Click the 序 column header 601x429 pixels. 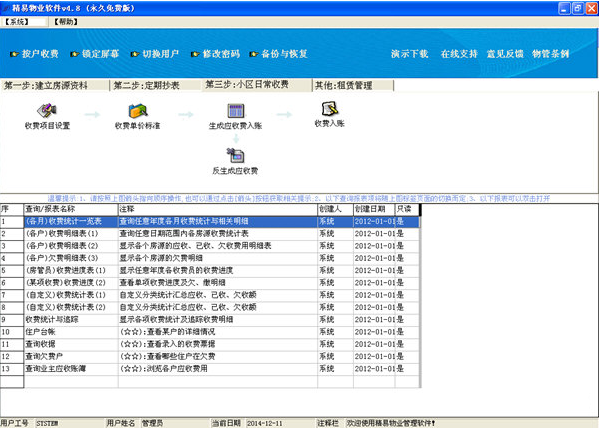12,209
